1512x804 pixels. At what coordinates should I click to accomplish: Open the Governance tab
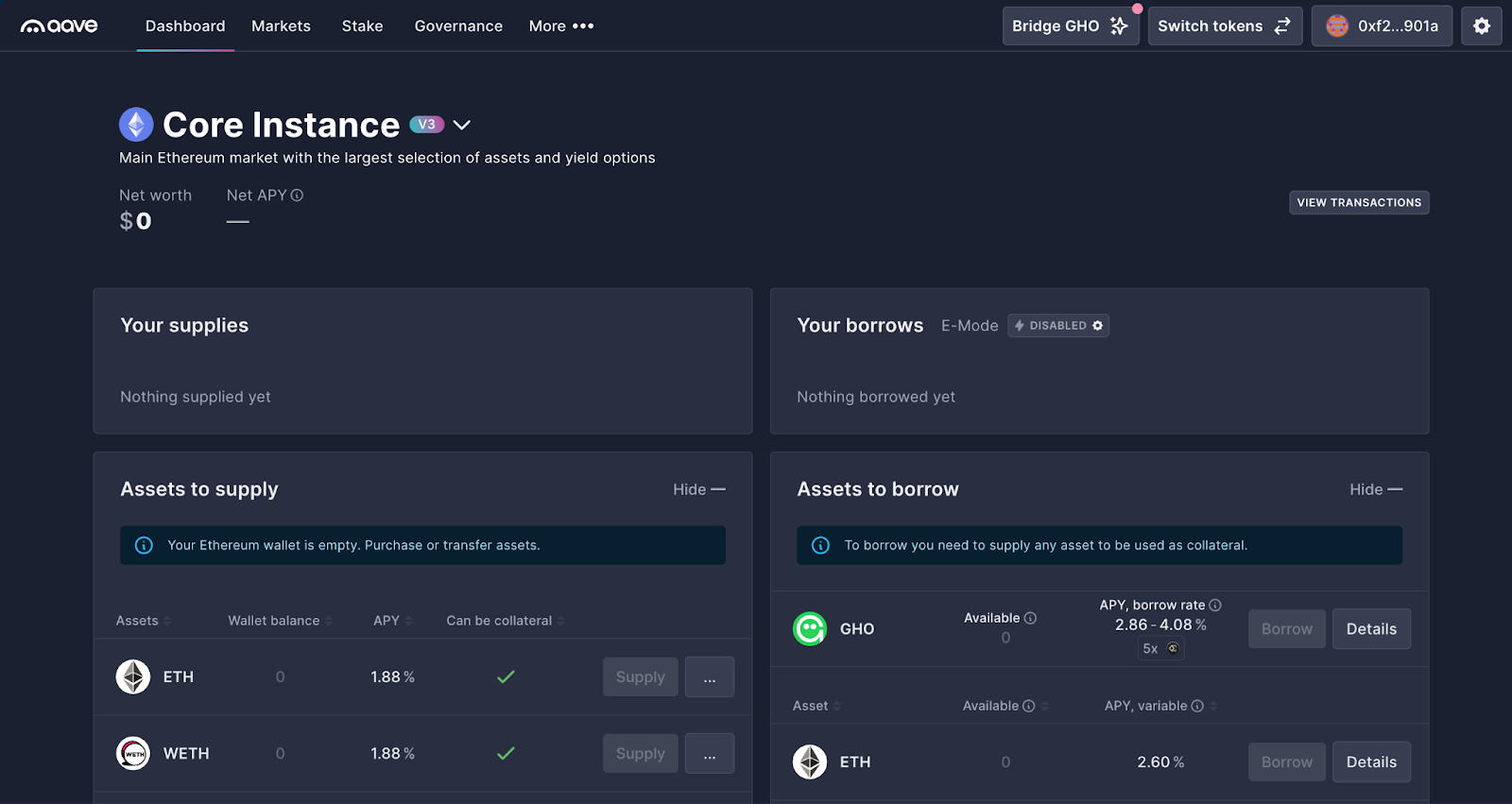point(458,26)
